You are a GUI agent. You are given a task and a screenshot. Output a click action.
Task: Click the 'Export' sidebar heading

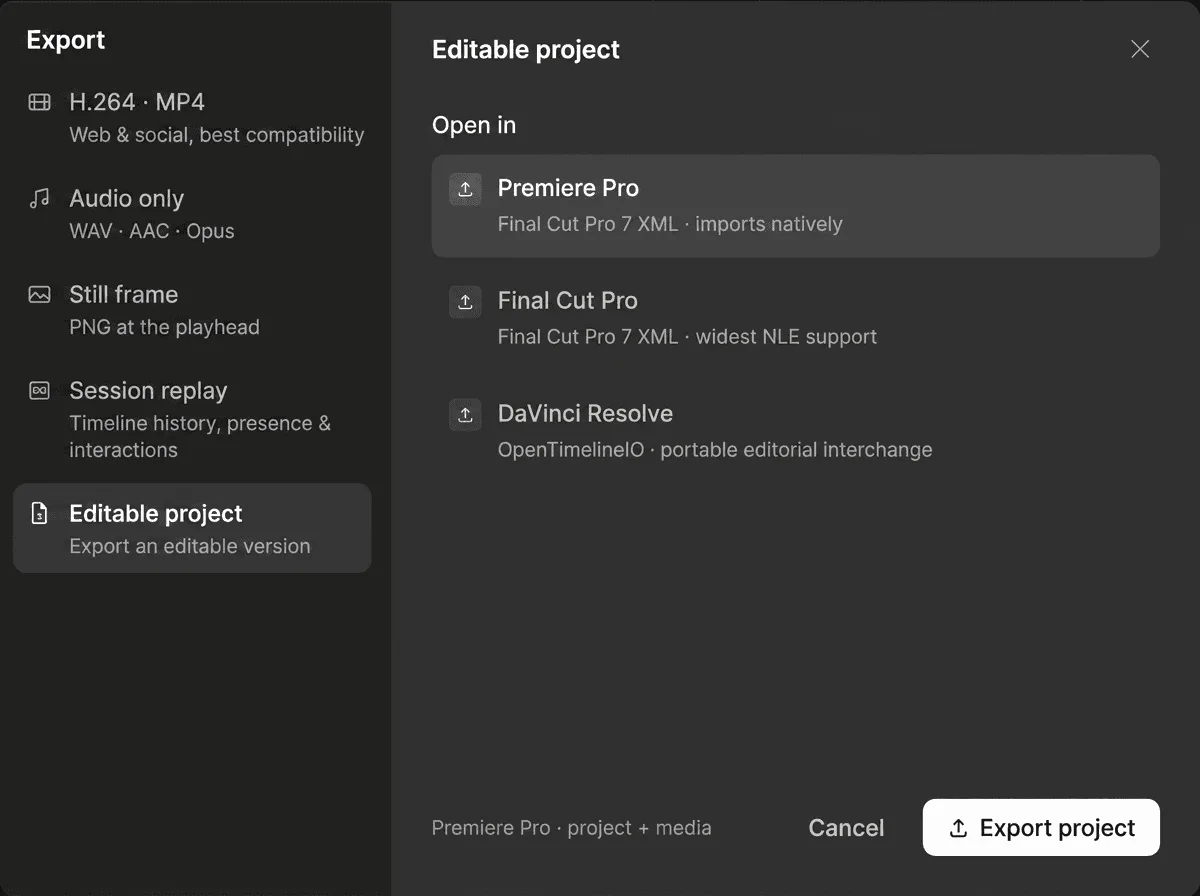66,40
